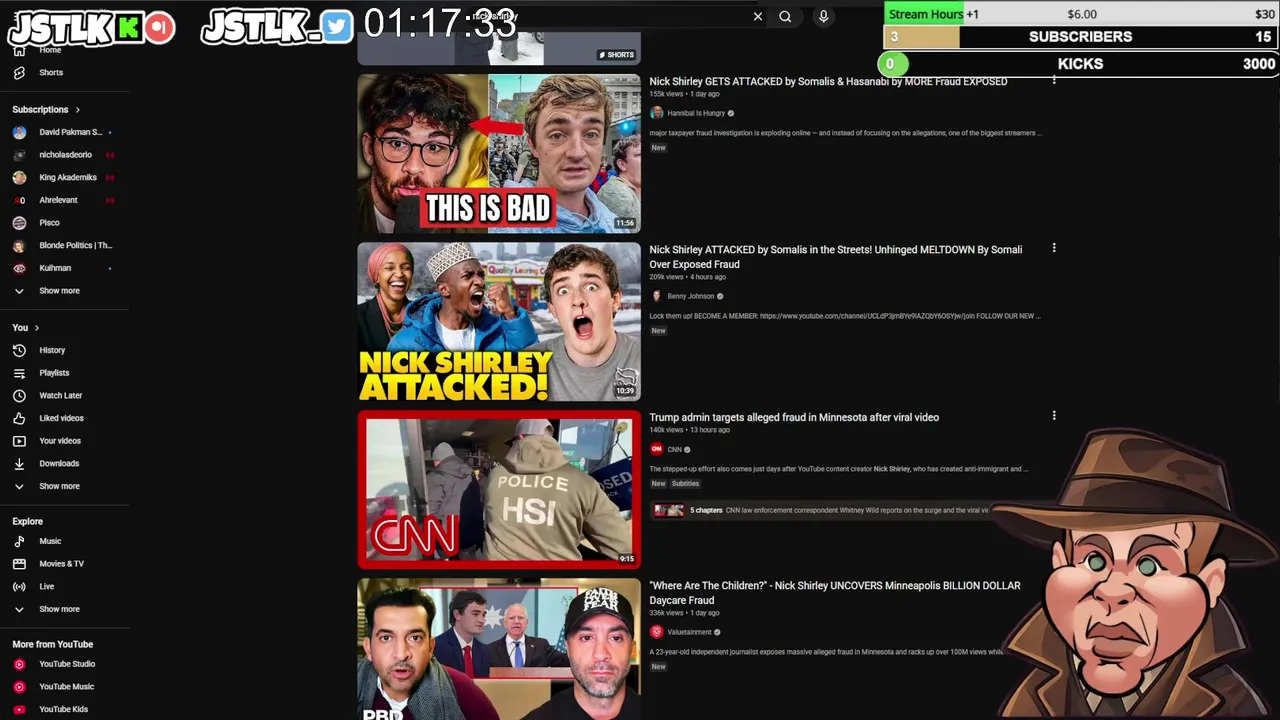Image resolution: width=1280 pixels, height=720 pixels.
Task: Open the You section chevron
Action: [37, 328]
